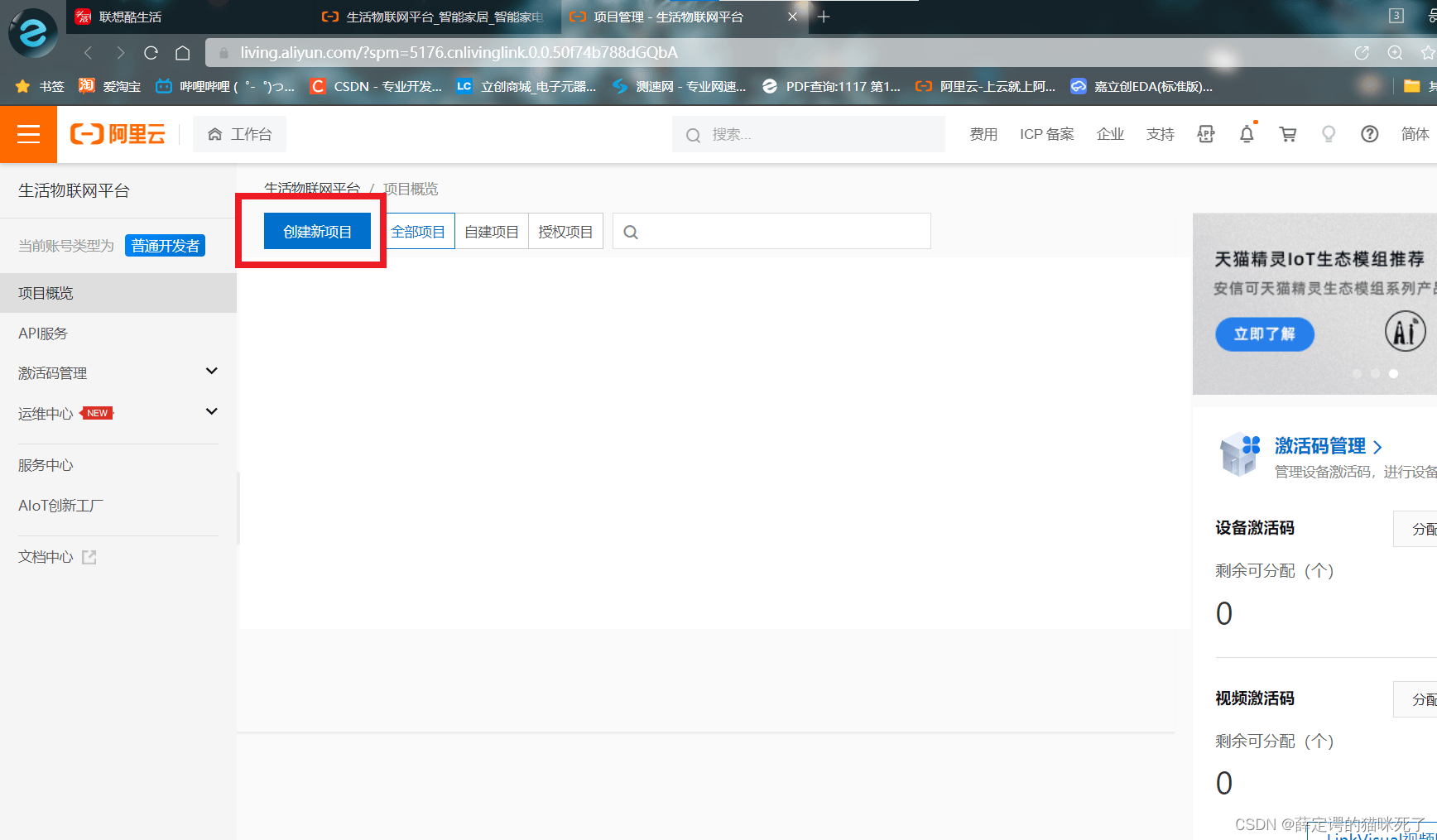The image size is (1437, 840).
Task: Click the Aliyun logo
Action: click(118, 134)
